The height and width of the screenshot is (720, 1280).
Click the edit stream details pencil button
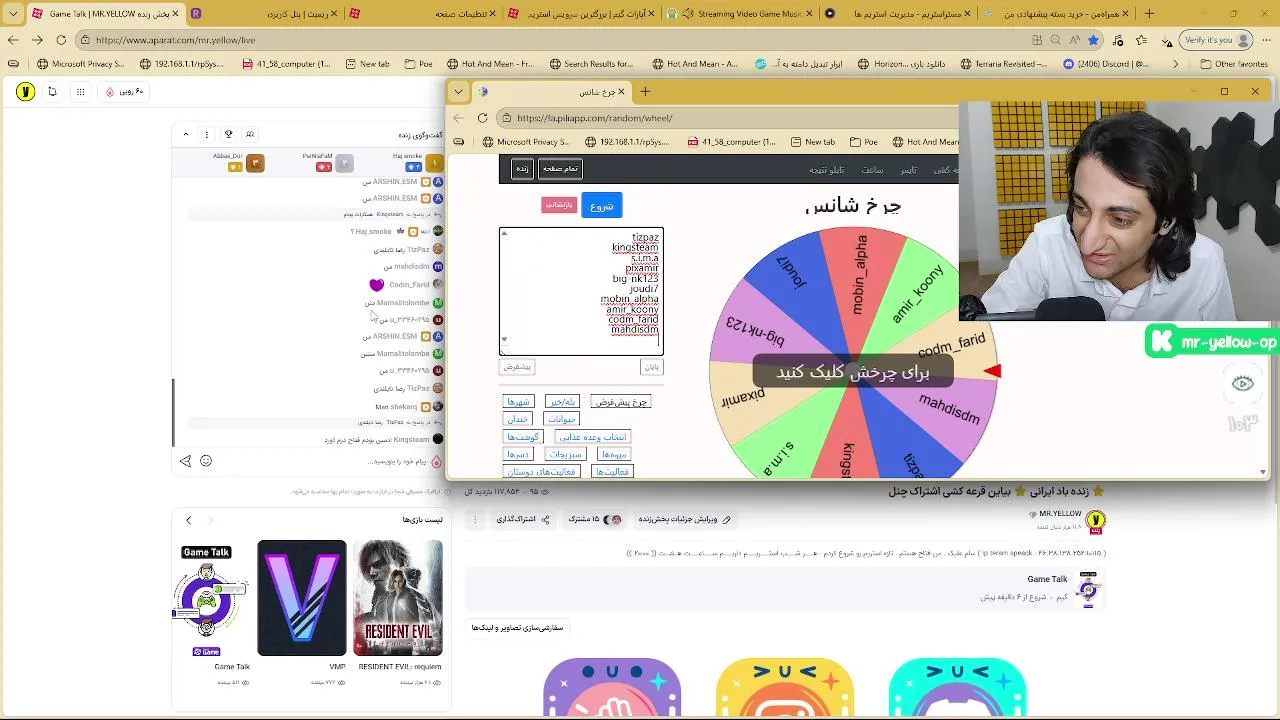pyautogui.click(x=685, y=519)
